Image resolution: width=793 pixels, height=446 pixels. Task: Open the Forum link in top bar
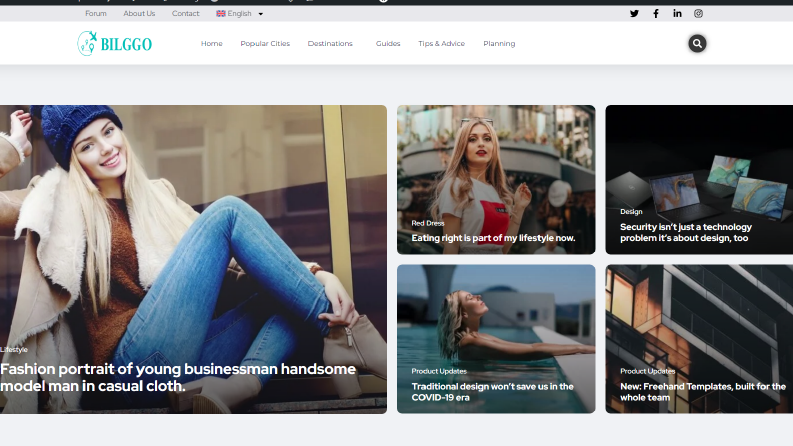pos(96,14)
